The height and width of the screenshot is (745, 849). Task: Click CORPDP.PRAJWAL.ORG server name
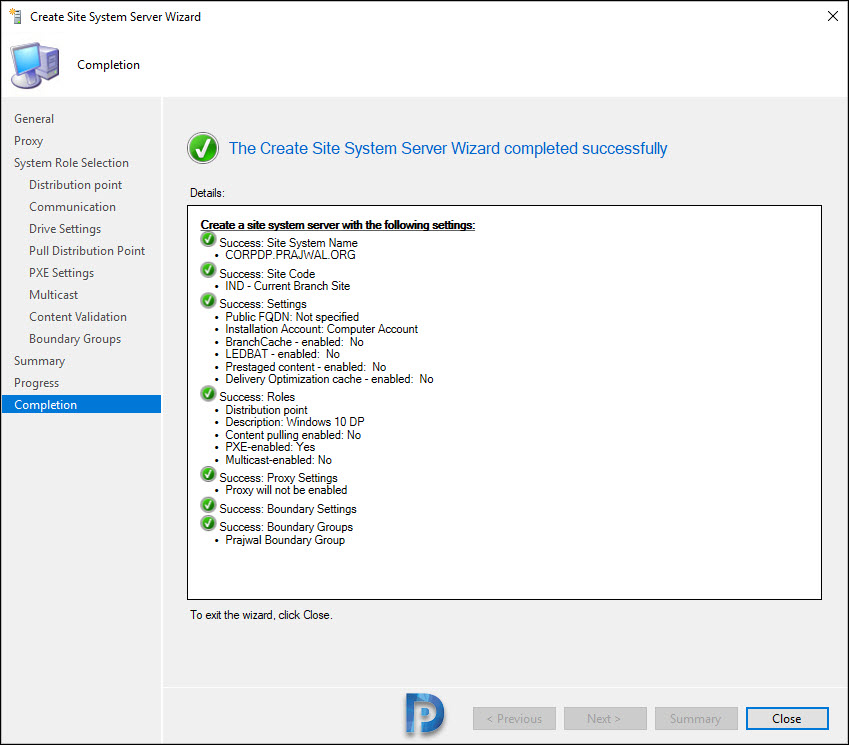(x=290, y=255)
